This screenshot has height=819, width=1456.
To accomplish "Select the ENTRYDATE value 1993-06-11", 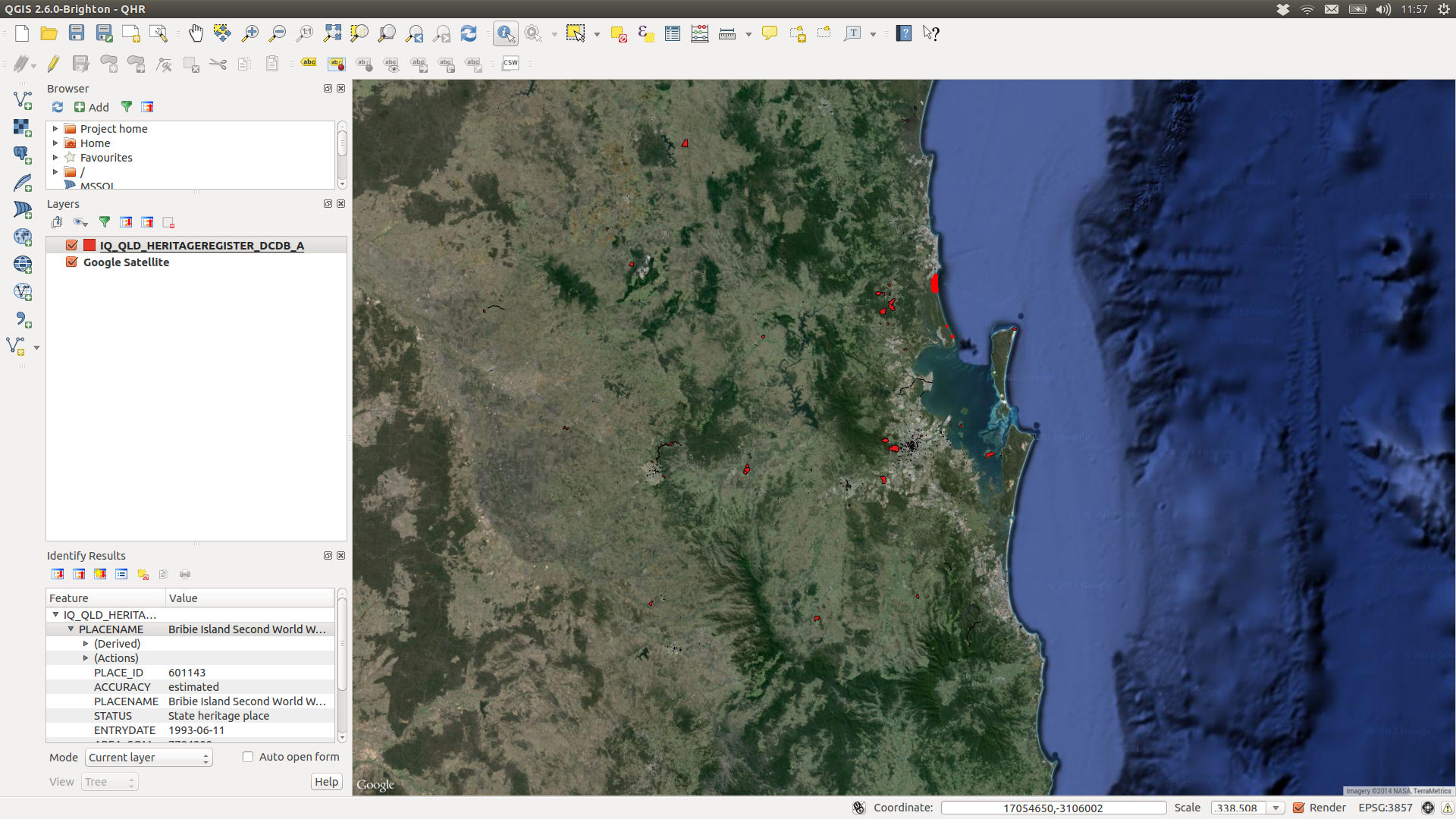I will pyautogui.click(x=196, y=730).
